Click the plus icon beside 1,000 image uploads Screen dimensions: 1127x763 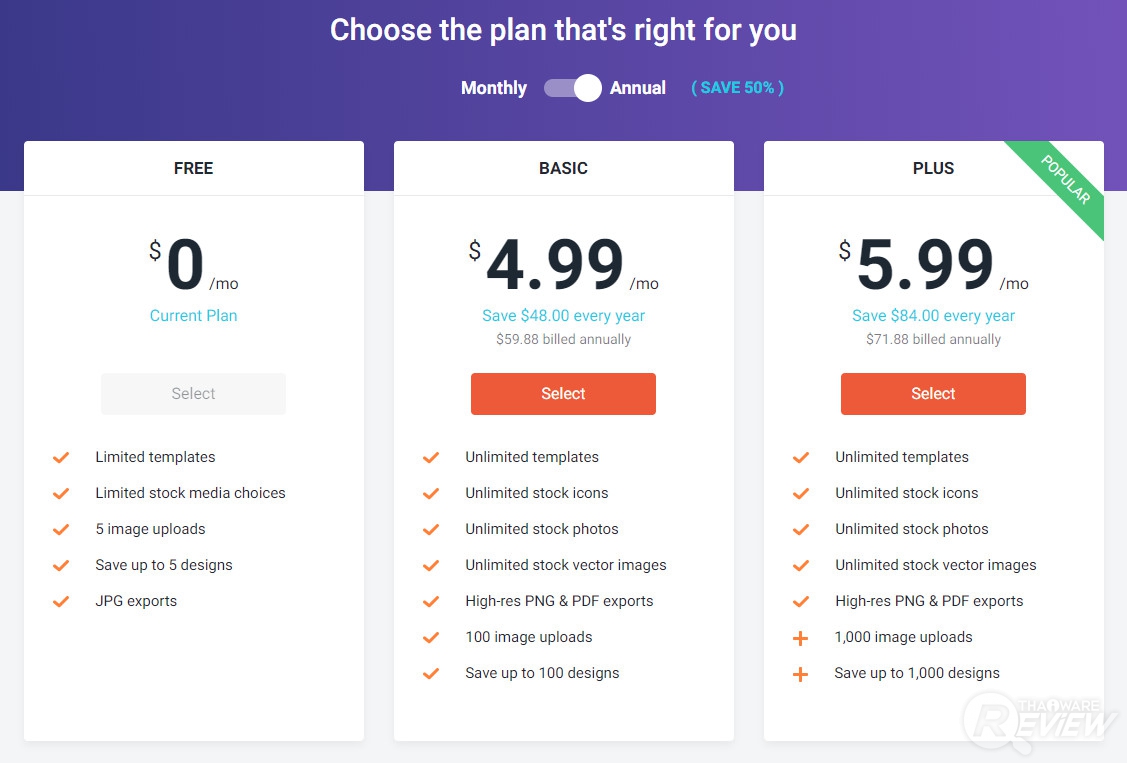coord(800,638)
